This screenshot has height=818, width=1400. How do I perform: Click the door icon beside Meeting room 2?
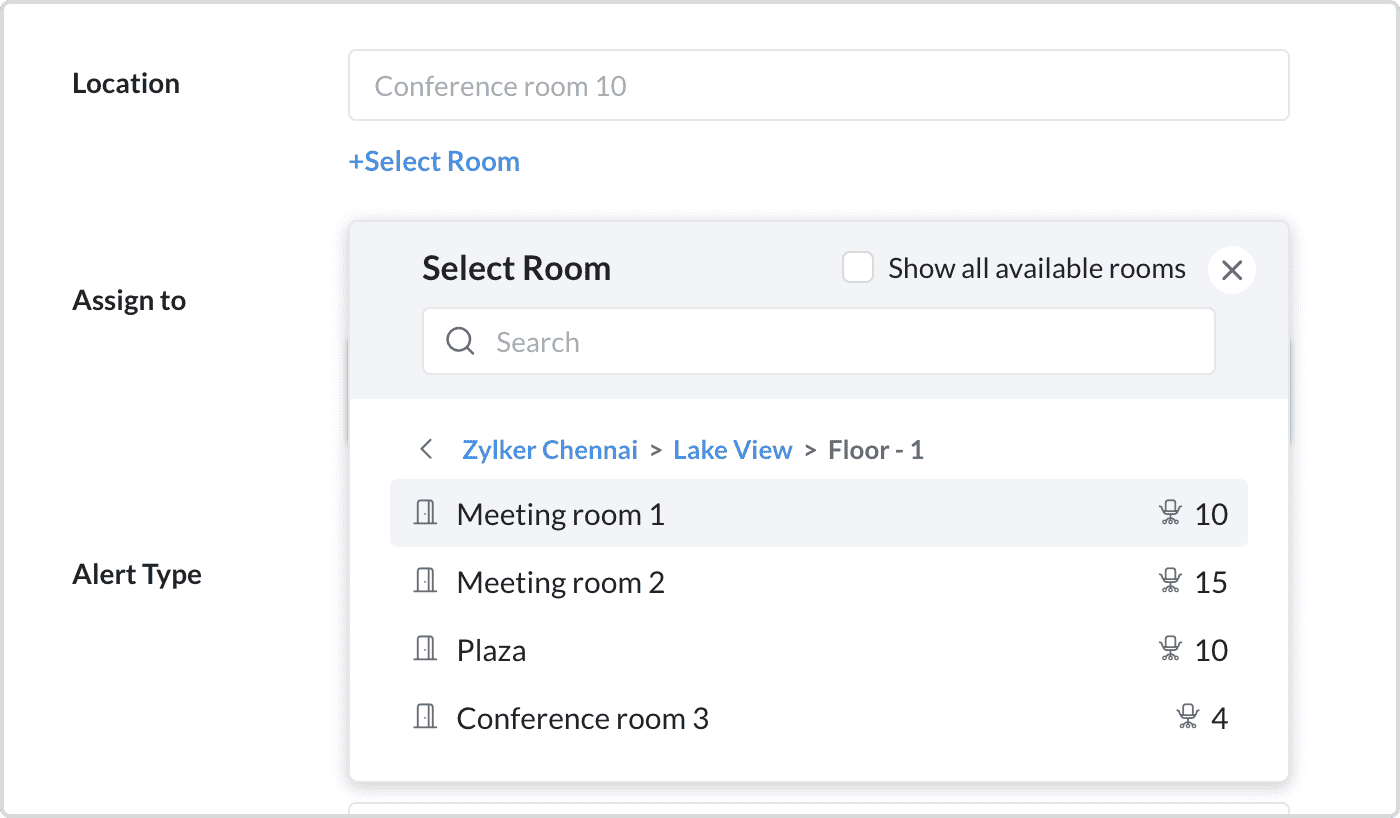point(426,581)
